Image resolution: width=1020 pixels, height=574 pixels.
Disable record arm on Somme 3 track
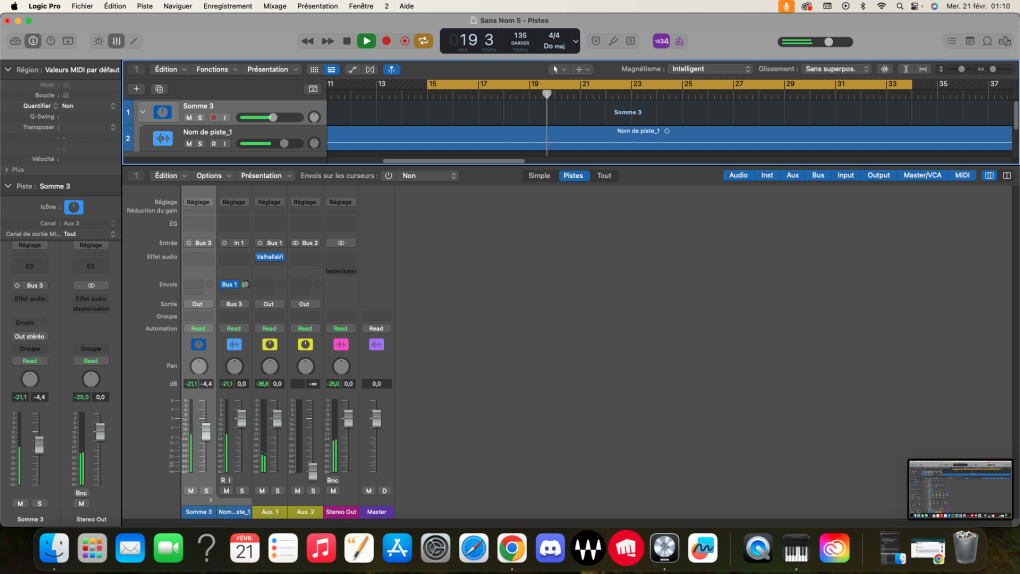click(x=212, y=118)
